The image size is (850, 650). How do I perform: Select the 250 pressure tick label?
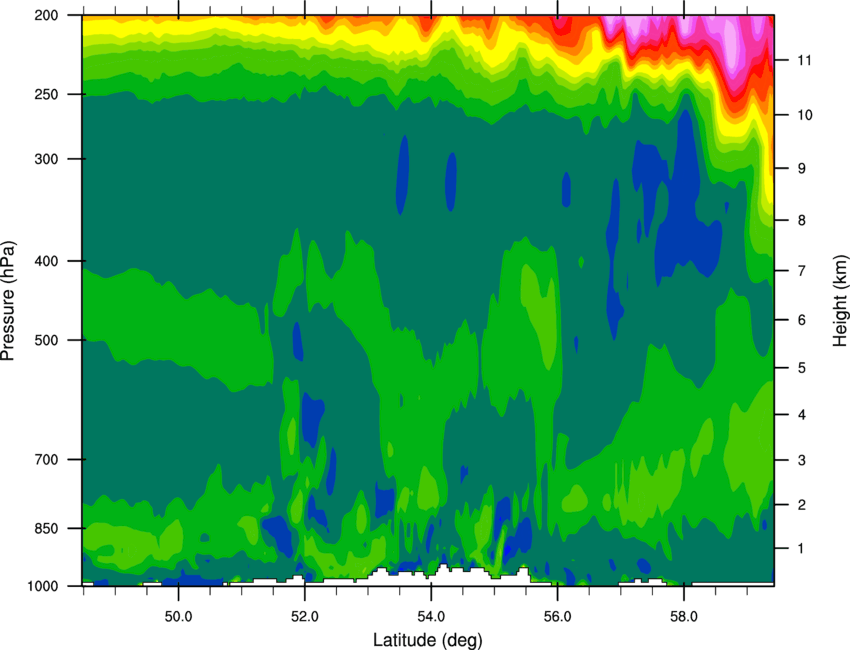click(46, 94)
